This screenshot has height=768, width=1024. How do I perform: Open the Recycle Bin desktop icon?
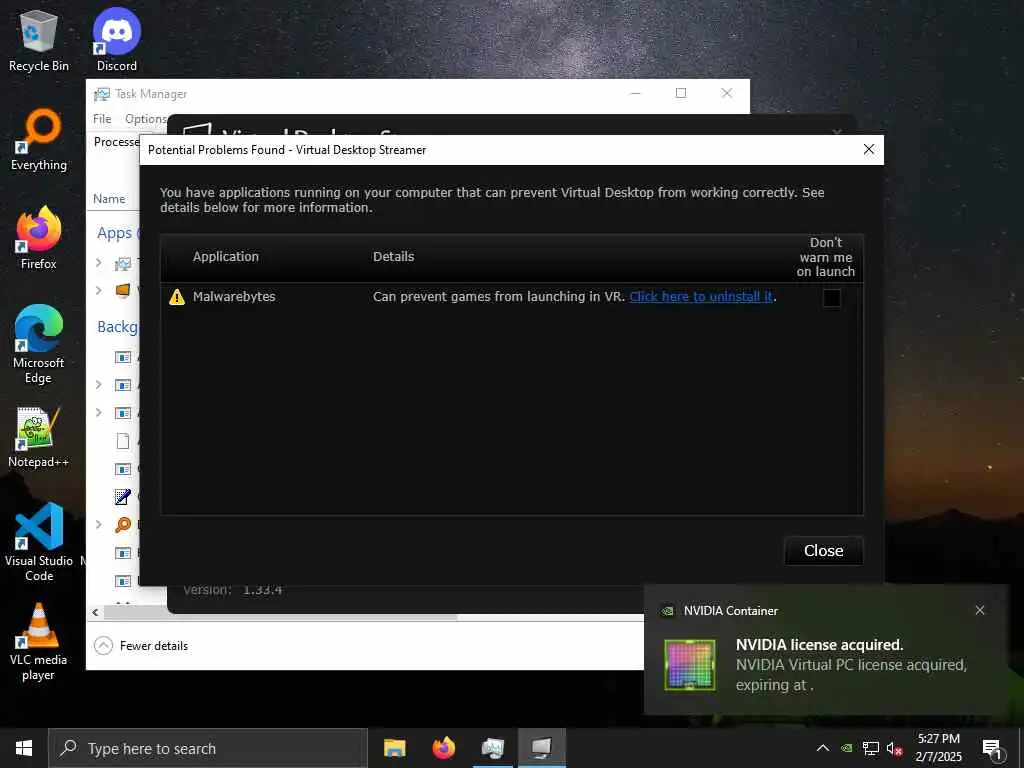(39, 40)
